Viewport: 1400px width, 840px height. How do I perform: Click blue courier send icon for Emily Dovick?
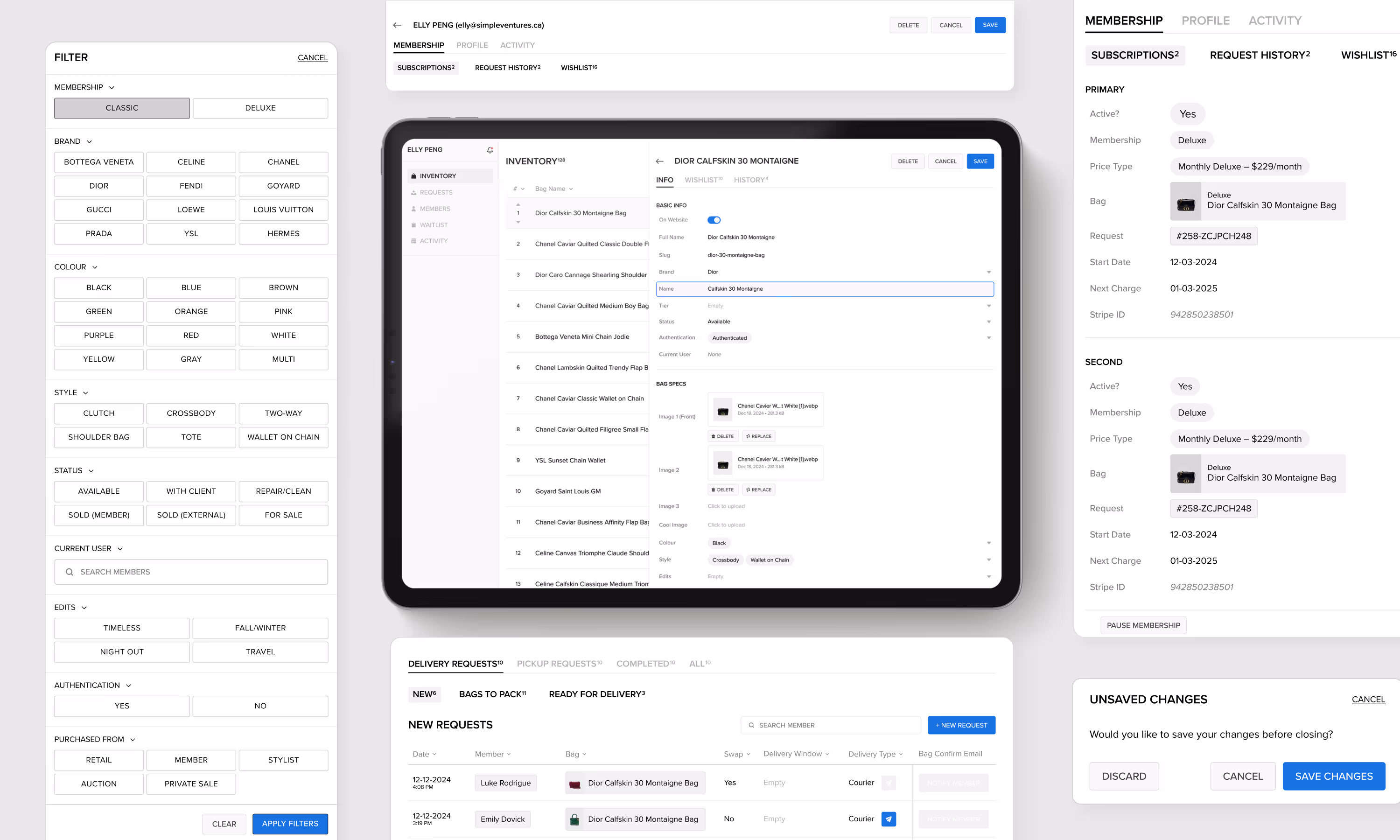[889, 819]
